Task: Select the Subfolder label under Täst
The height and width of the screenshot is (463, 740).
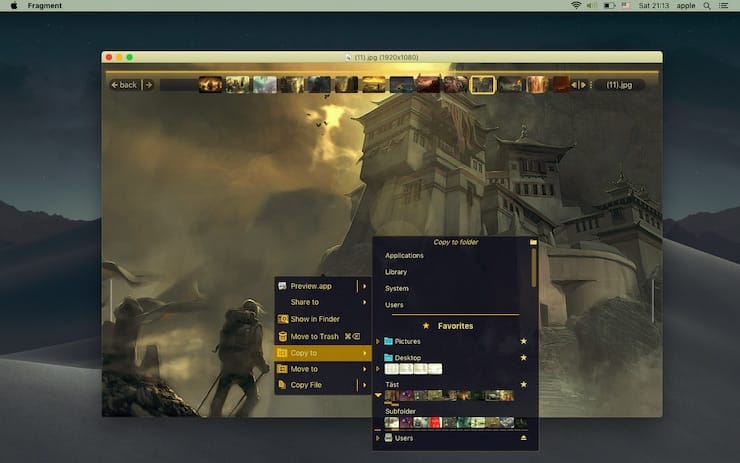Action: [x=400, y=411]
